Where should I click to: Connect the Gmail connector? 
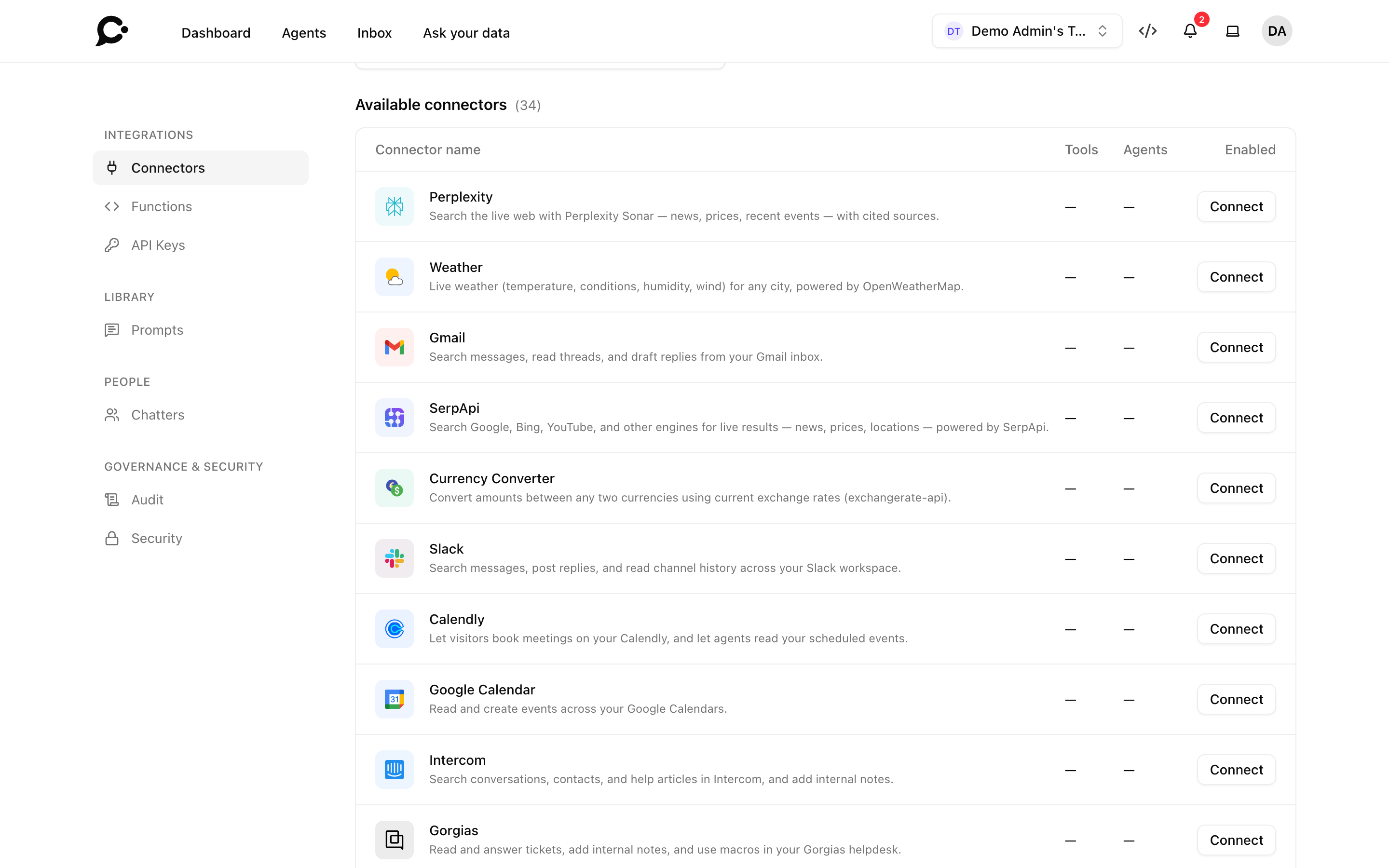[1236, 347]
